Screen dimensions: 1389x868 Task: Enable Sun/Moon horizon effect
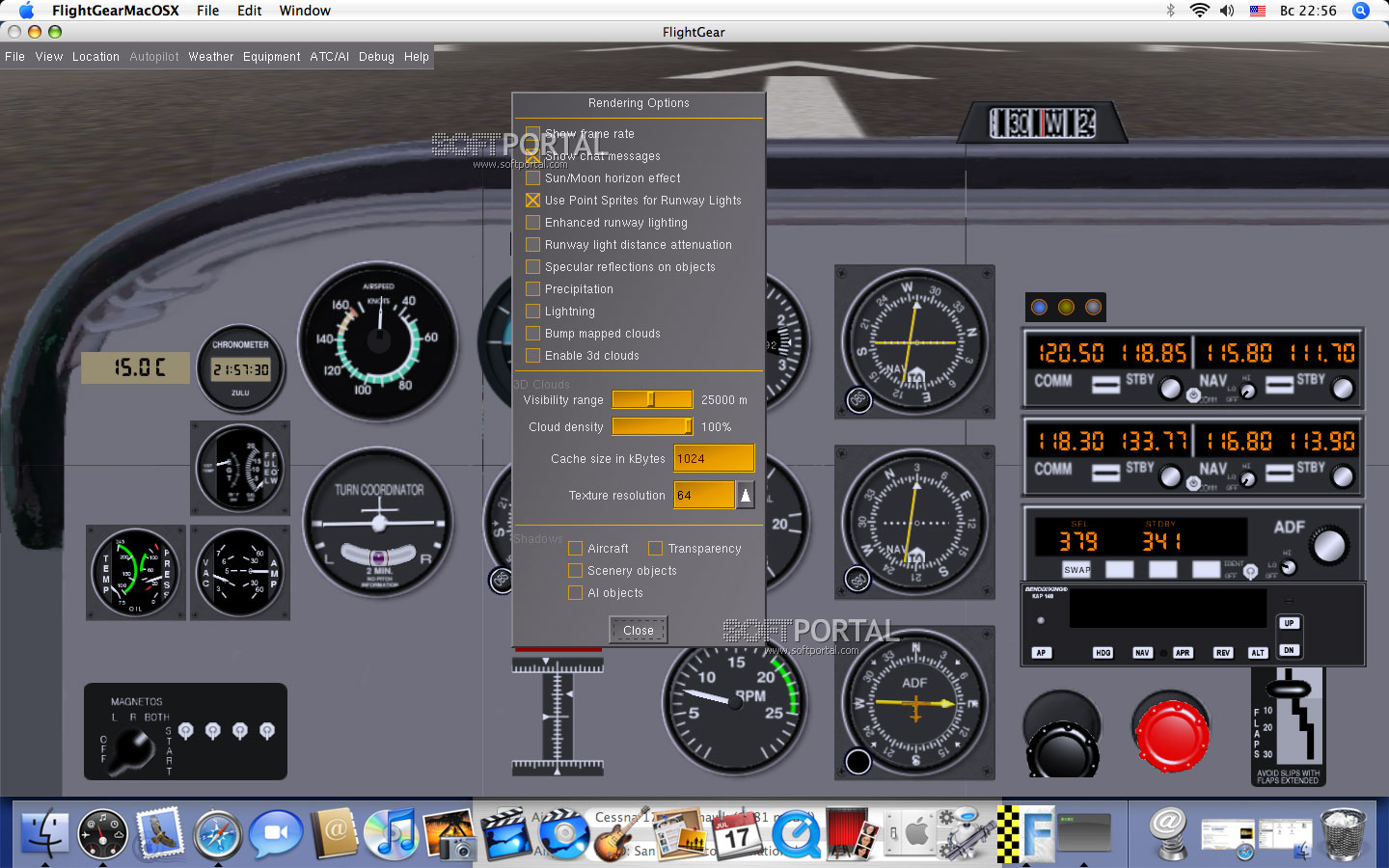(x=532, y=178)
